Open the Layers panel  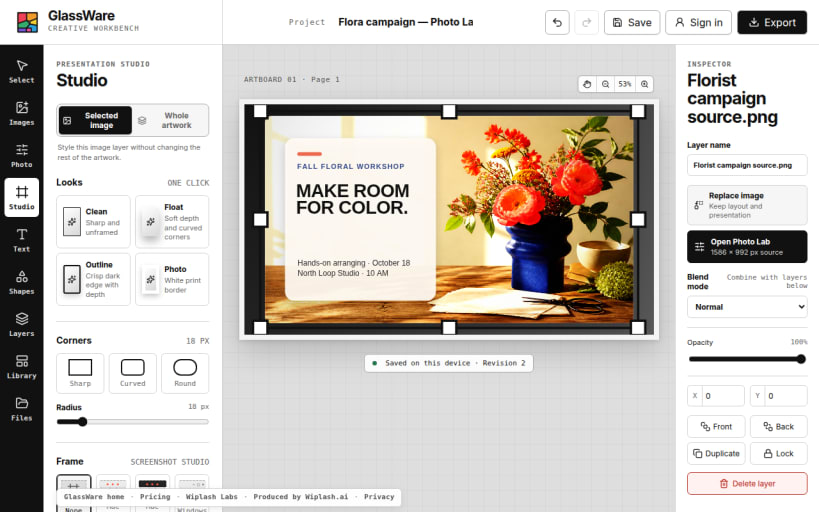pyautogui.click(x=21, y=324)
